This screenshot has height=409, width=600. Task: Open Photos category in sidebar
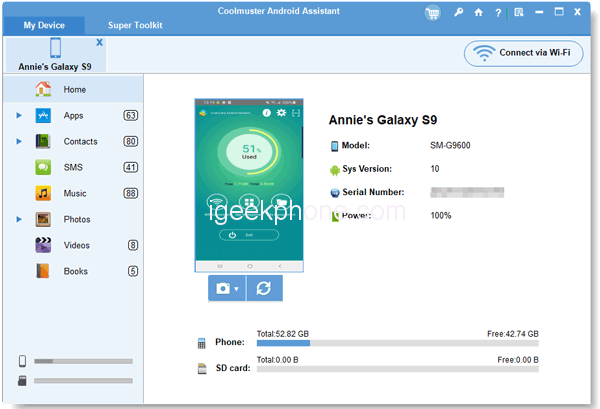(73, 220)
